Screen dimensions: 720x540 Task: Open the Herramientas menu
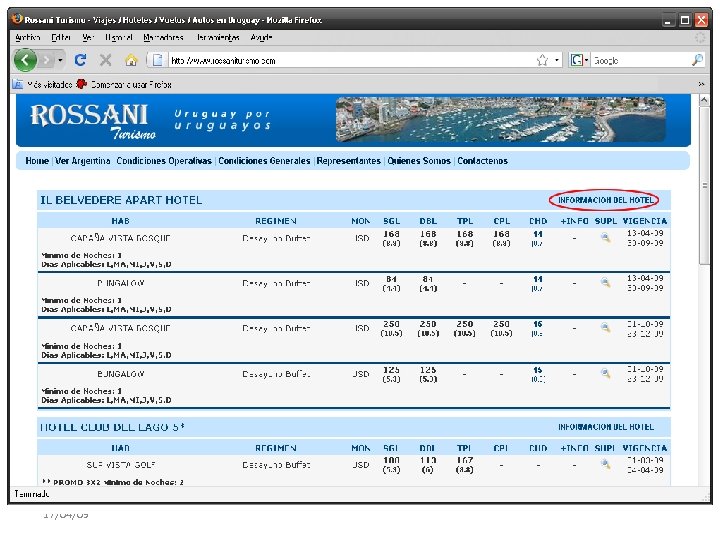point(218,37)
